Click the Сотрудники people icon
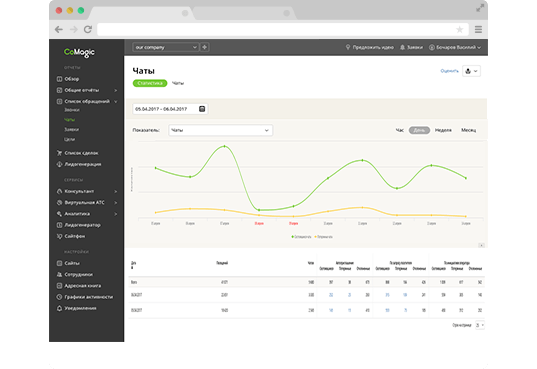 point(59,274)
